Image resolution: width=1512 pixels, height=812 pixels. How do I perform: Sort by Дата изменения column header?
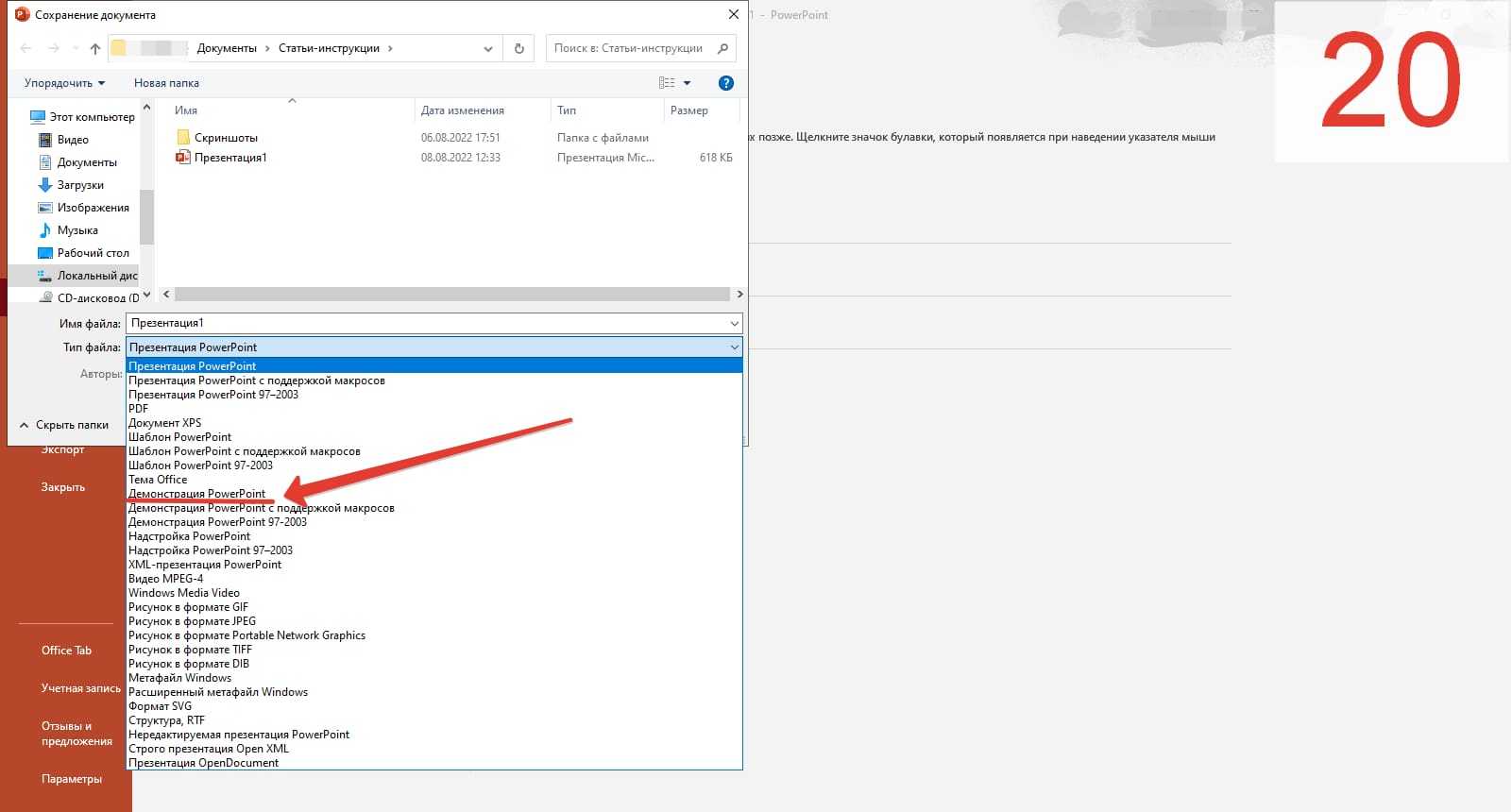463,110
